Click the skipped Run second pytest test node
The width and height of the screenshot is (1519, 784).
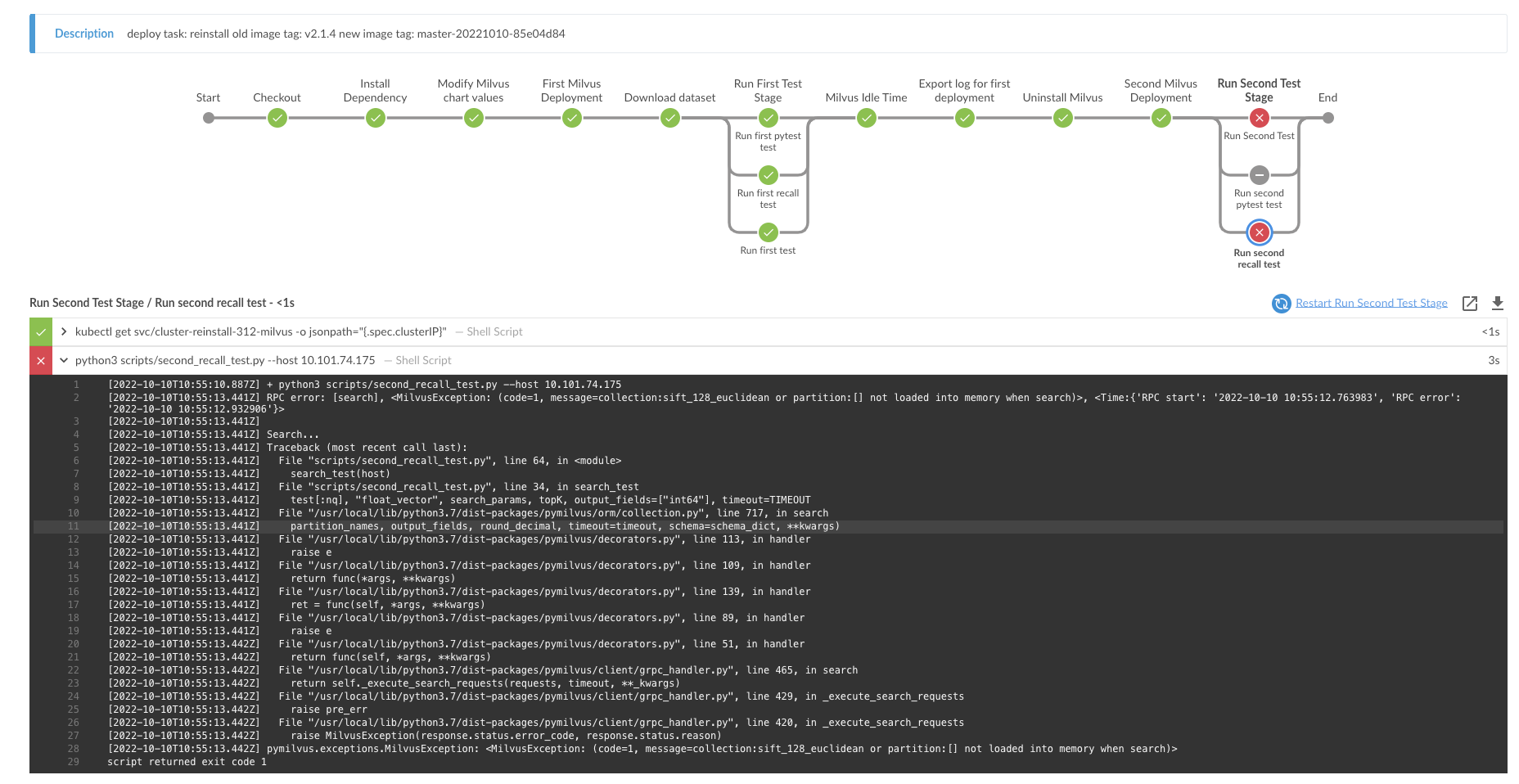1259,175
